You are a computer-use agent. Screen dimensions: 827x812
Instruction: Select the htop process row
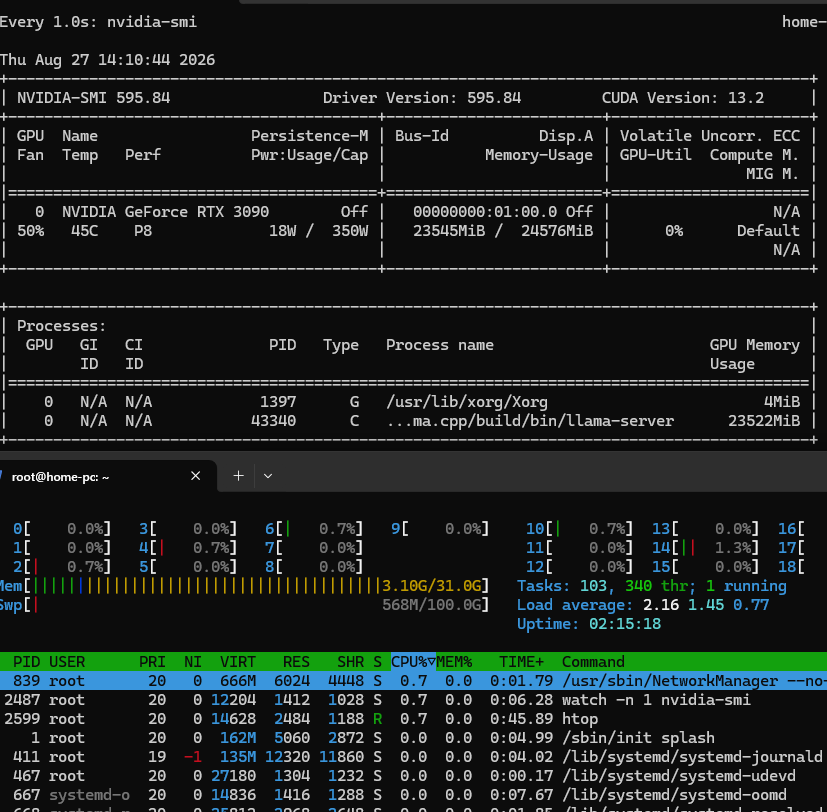(414, 718)
